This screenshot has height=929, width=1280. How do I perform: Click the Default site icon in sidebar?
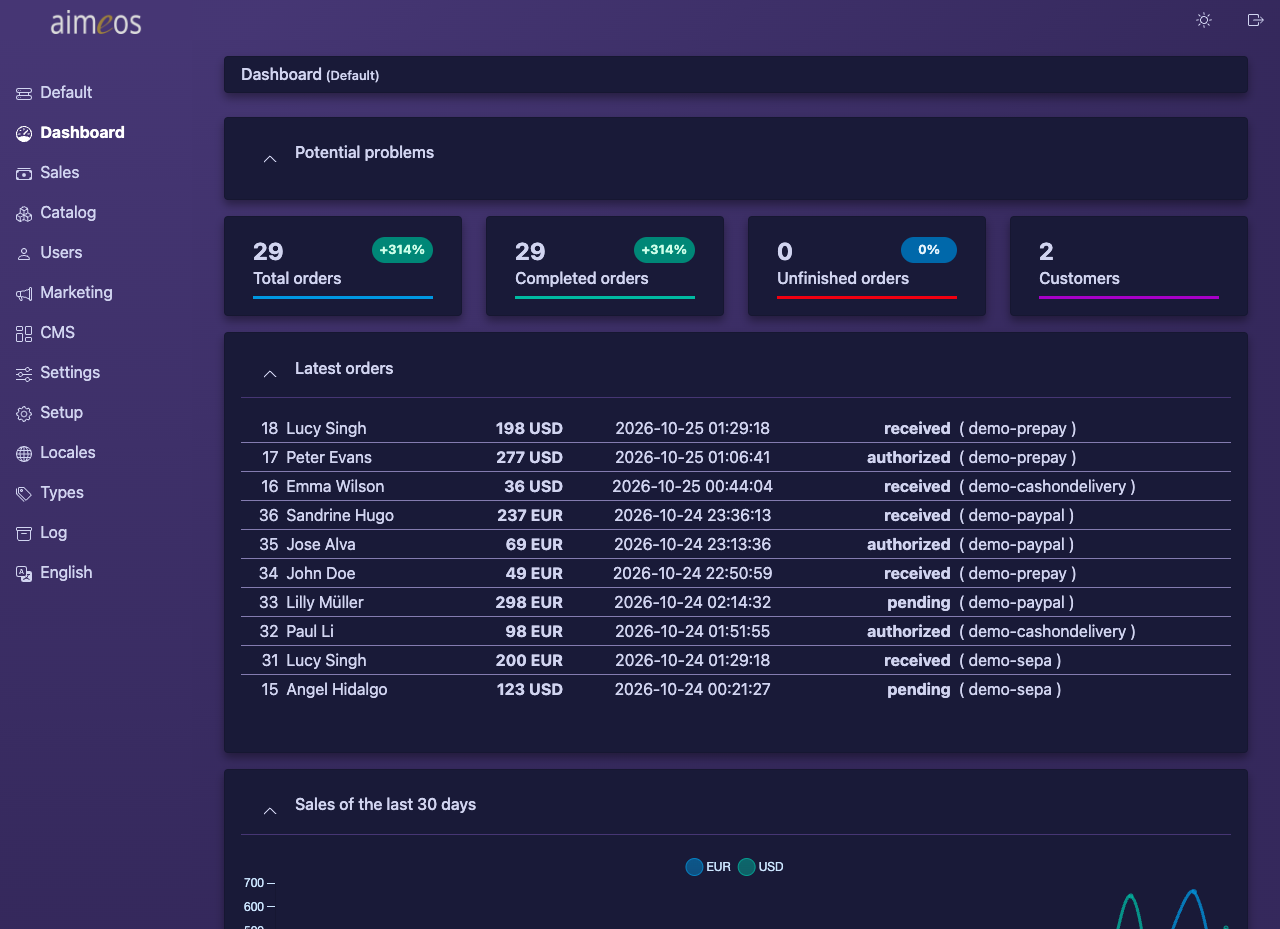[24, 93]
